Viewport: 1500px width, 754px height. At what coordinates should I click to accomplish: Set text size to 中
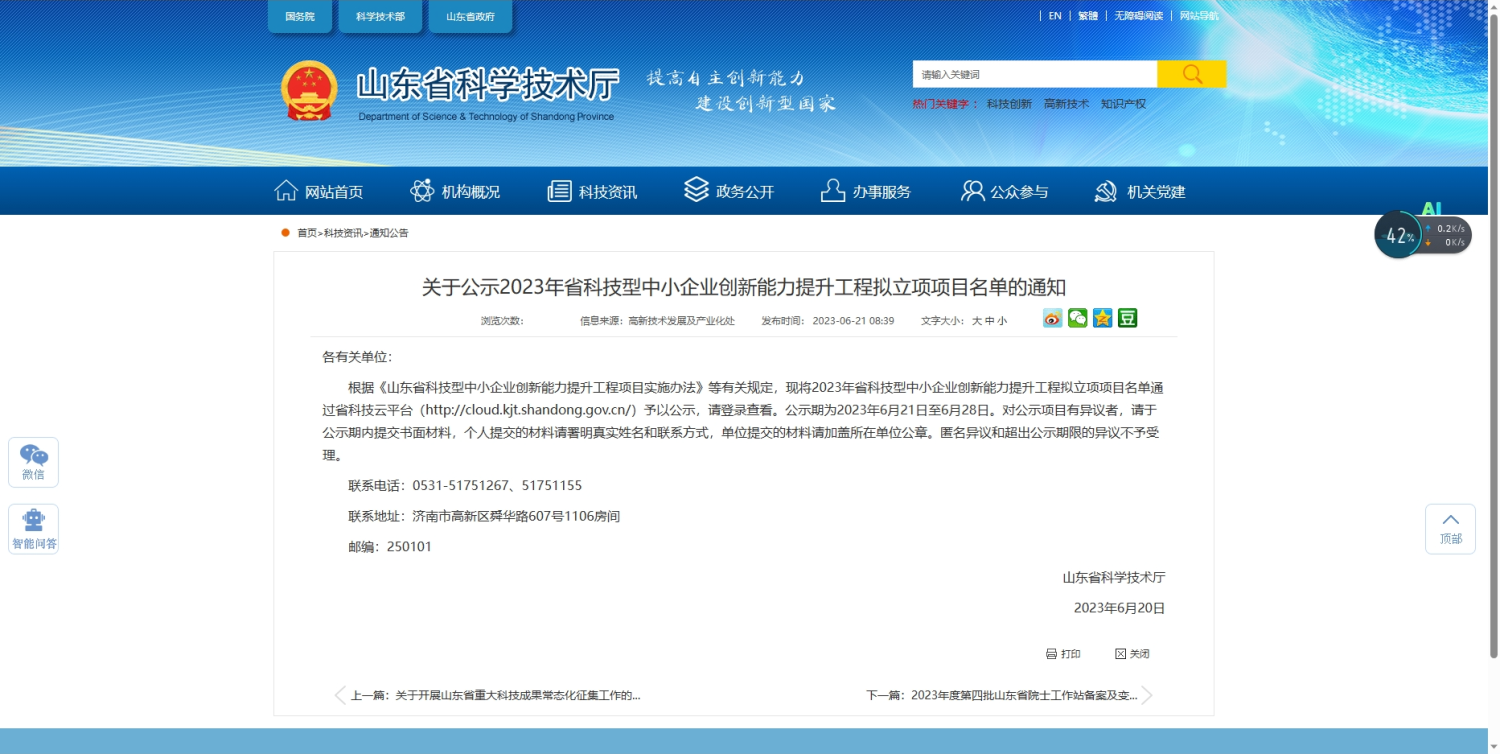(989, 321)
